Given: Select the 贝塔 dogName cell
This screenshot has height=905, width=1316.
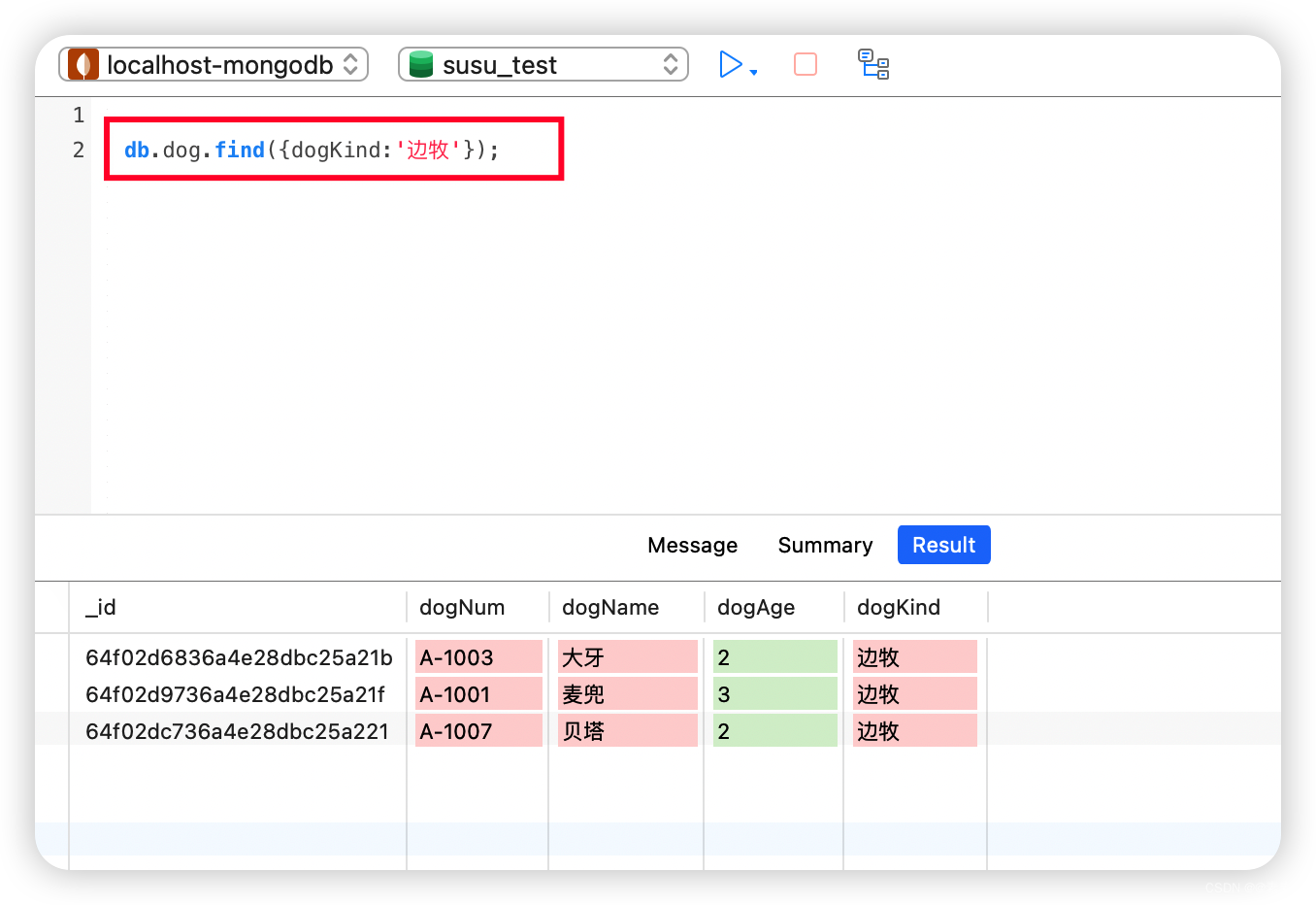Looking at the screenshot, I should tap(628, 731).
